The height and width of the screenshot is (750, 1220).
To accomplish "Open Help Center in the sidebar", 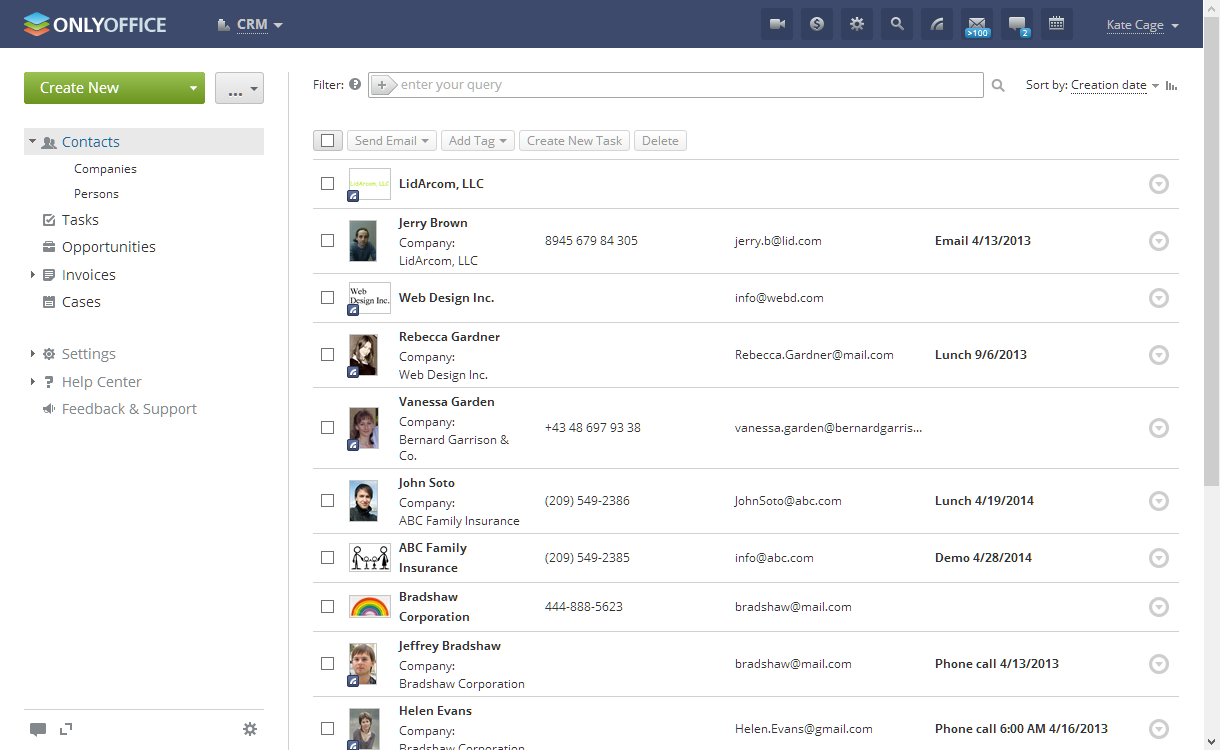I will 101,382.
